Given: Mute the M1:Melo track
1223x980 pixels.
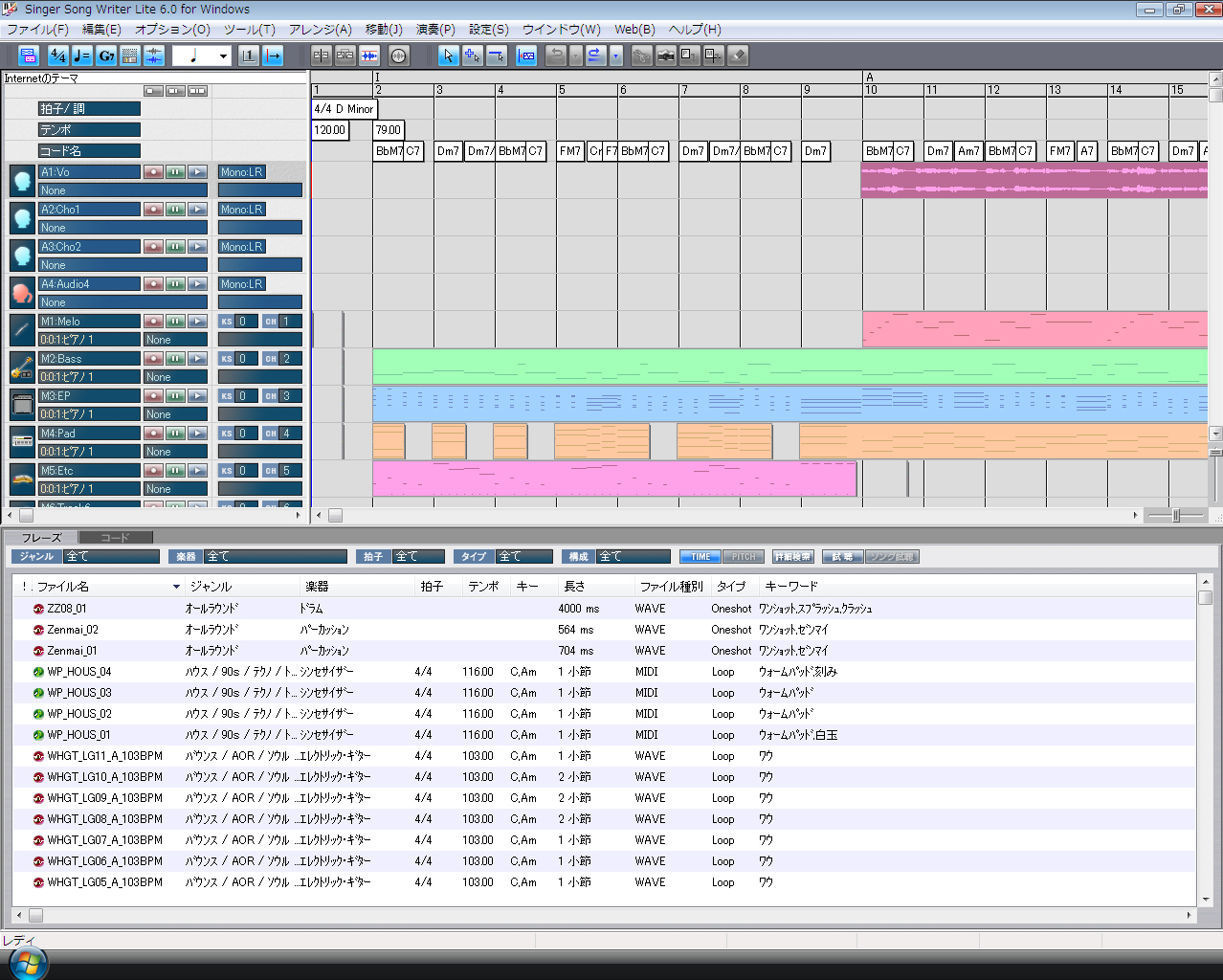Looking at the screenshot, I should pos(173,321).
